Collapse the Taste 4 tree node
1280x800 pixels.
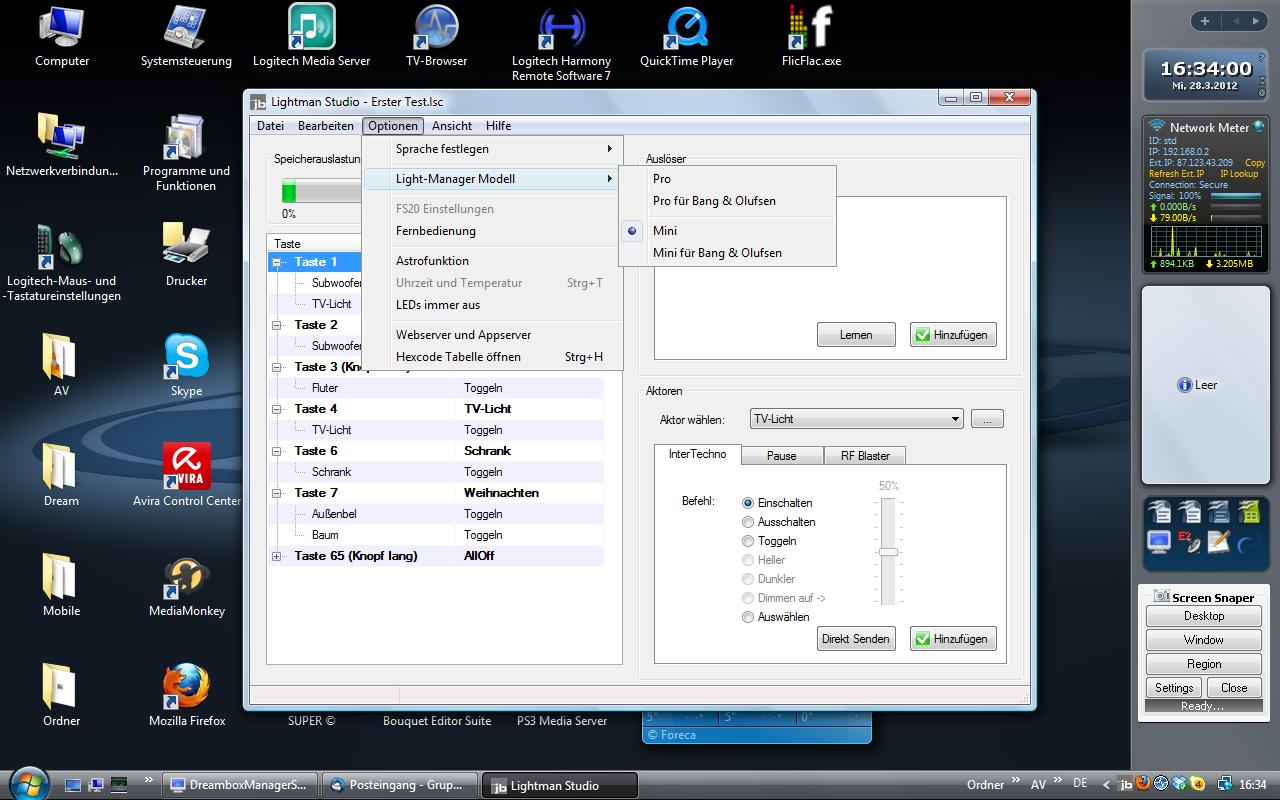click(x=277, y=409)
